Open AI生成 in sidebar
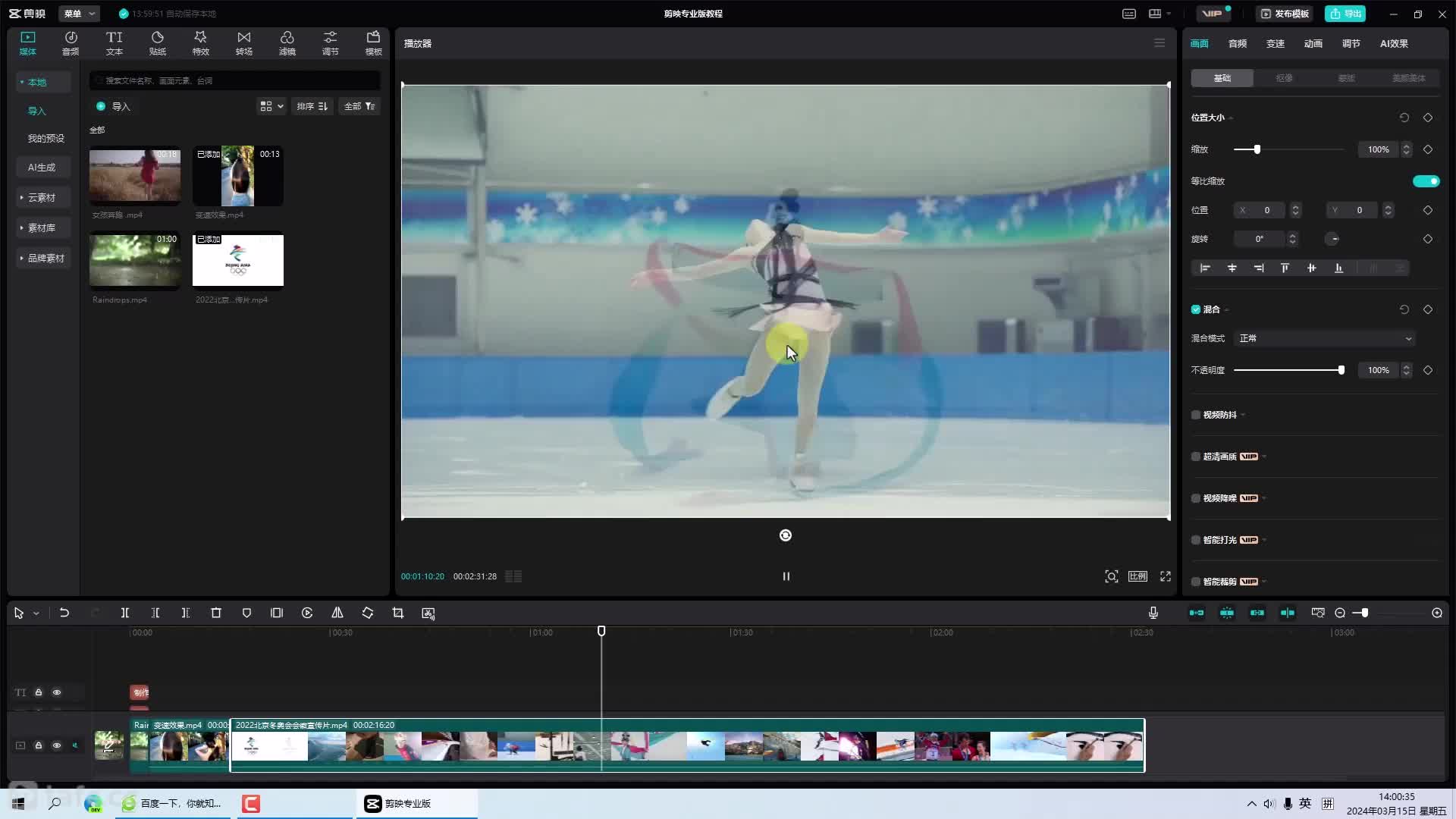Viewport: 1456px width, 819px height. (42, 168)
